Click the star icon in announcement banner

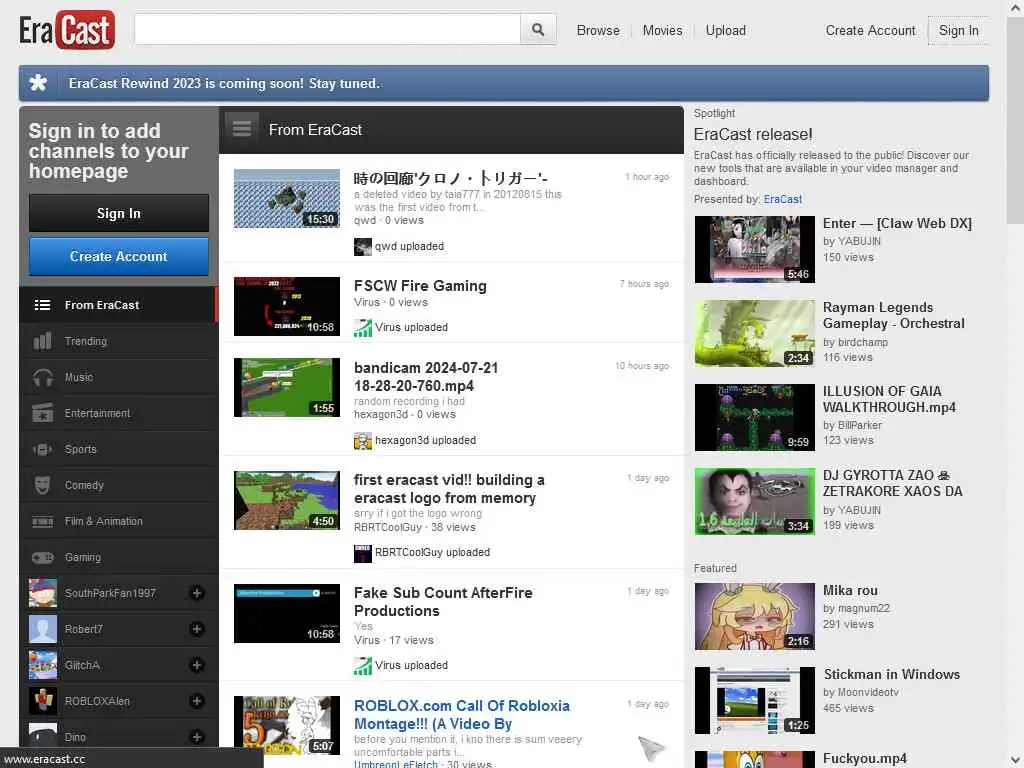point(39,83)
